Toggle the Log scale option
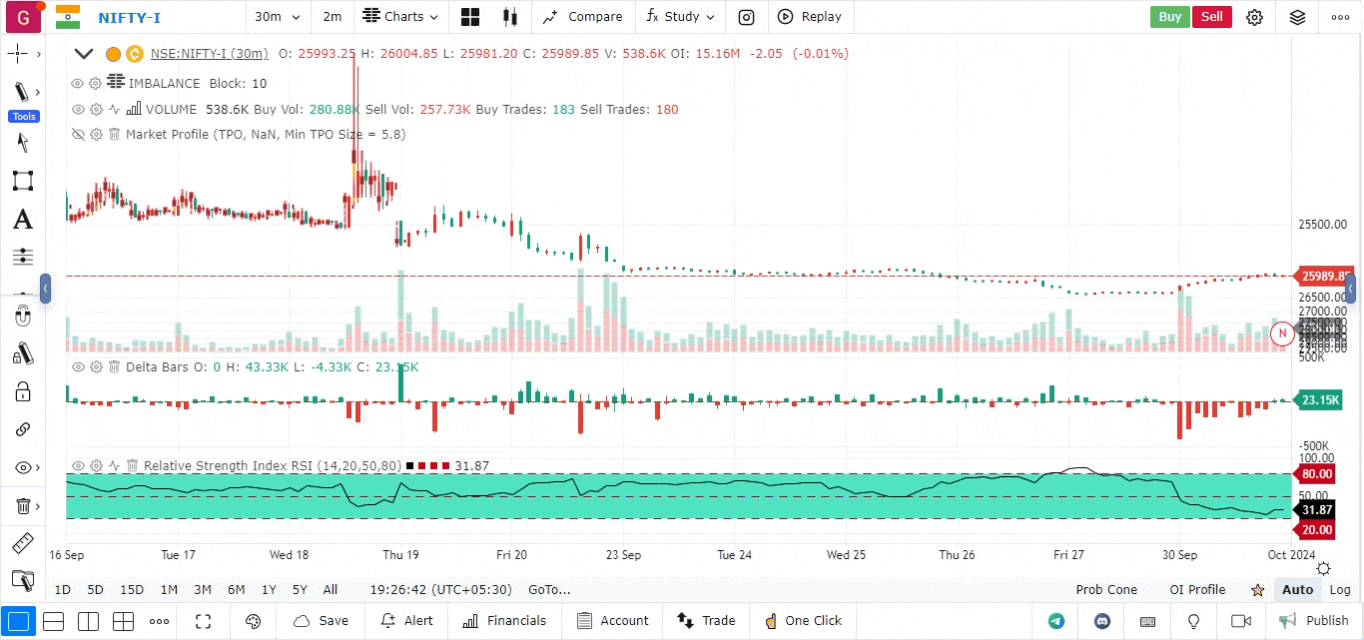The width and height of the screenshot is (1364, 640). click(x=1340, y=590)
